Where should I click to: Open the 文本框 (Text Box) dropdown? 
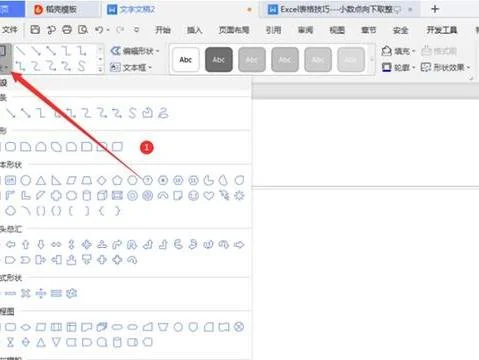131,68
